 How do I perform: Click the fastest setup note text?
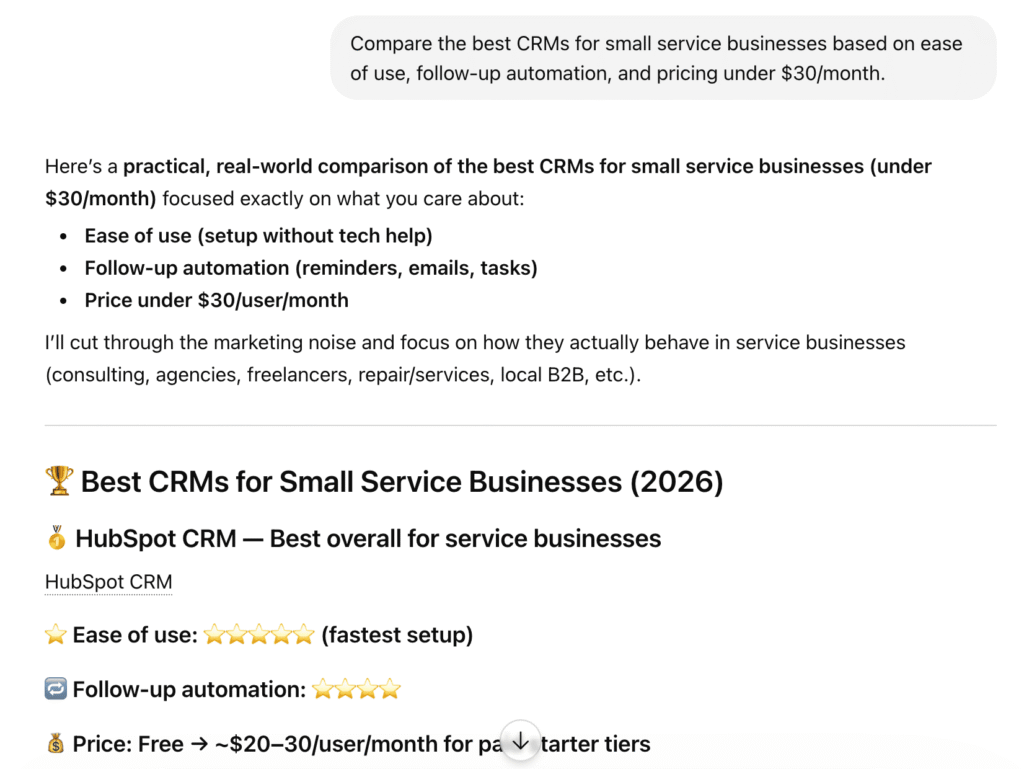(397, 635)
